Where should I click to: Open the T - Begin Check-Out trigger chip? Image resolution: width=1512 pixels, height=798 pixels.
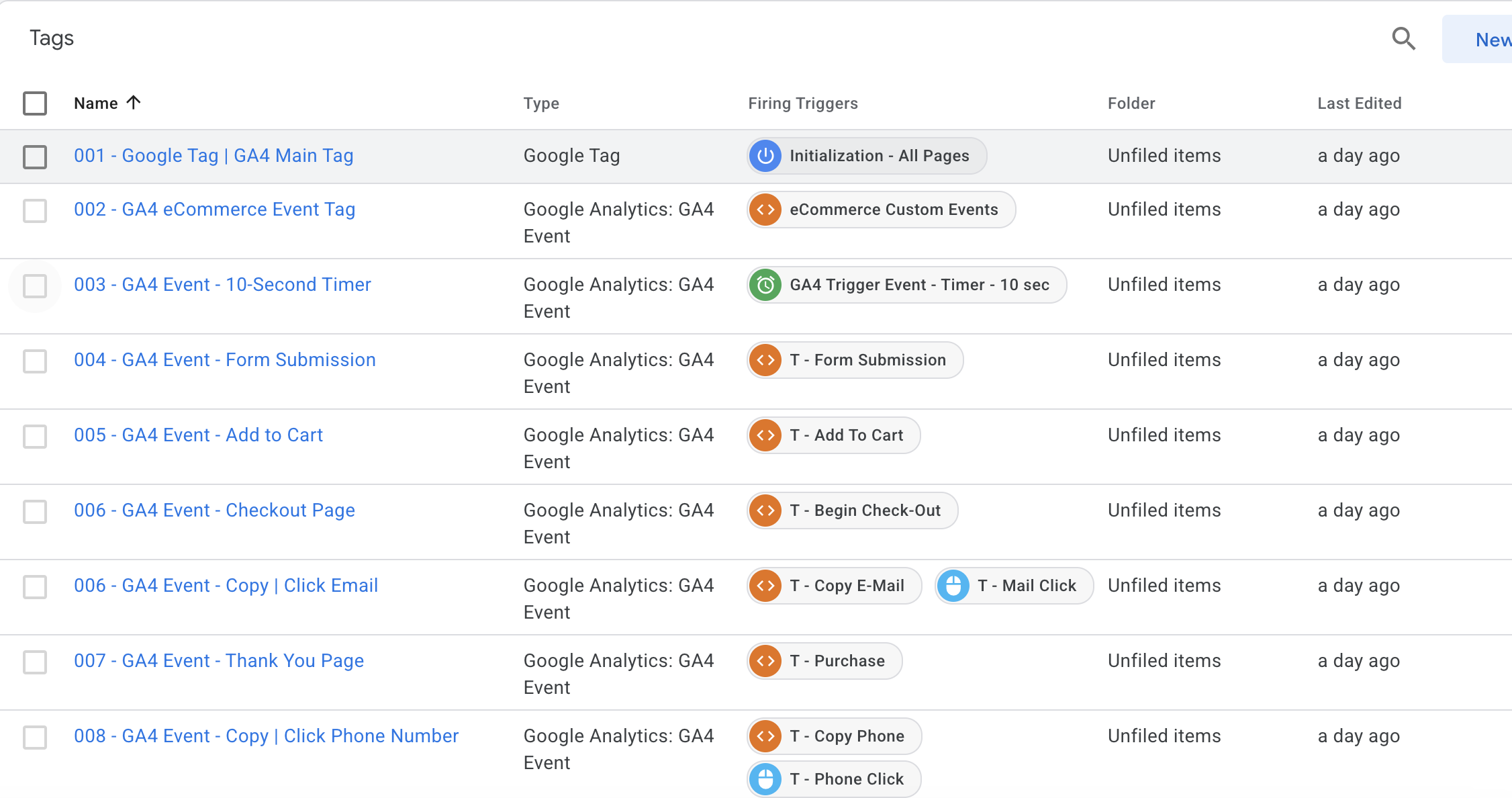pos(877,511)
